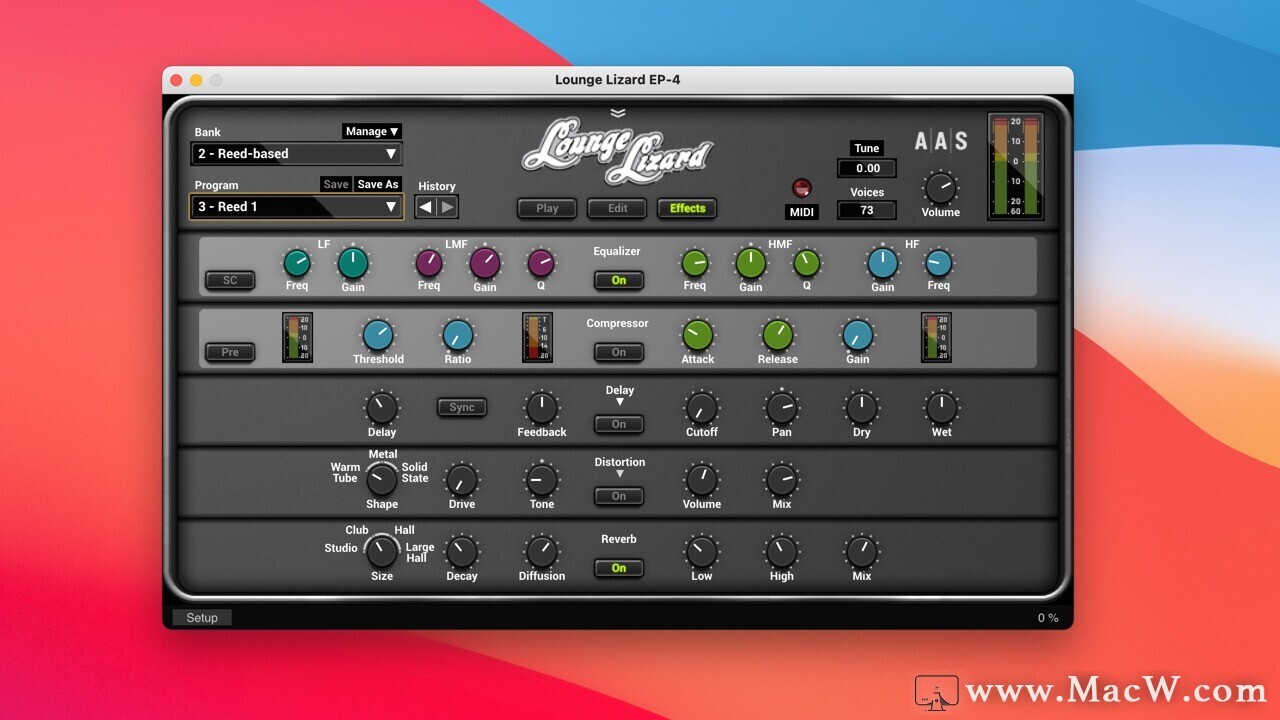
Task: Click the HMF Gain knob
Action: tap(751, 263)
